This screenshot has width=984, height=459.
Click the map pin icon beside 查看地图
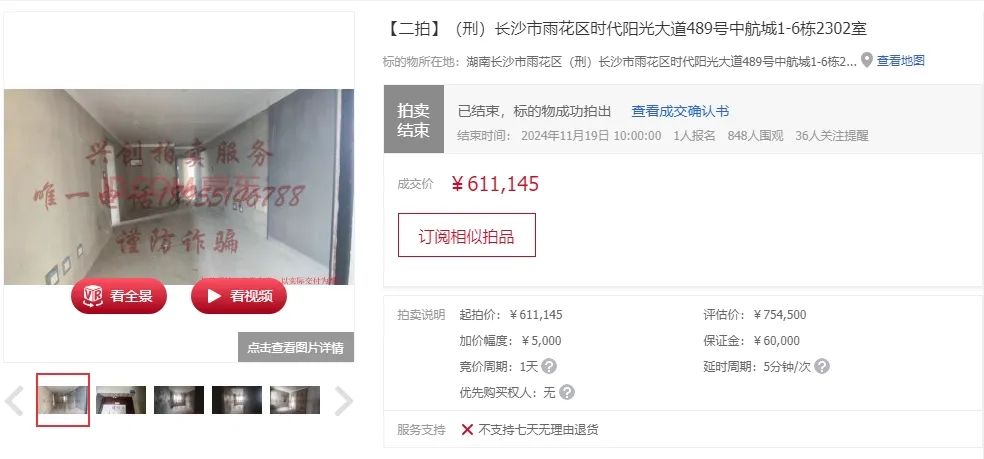tap(867, 60)
